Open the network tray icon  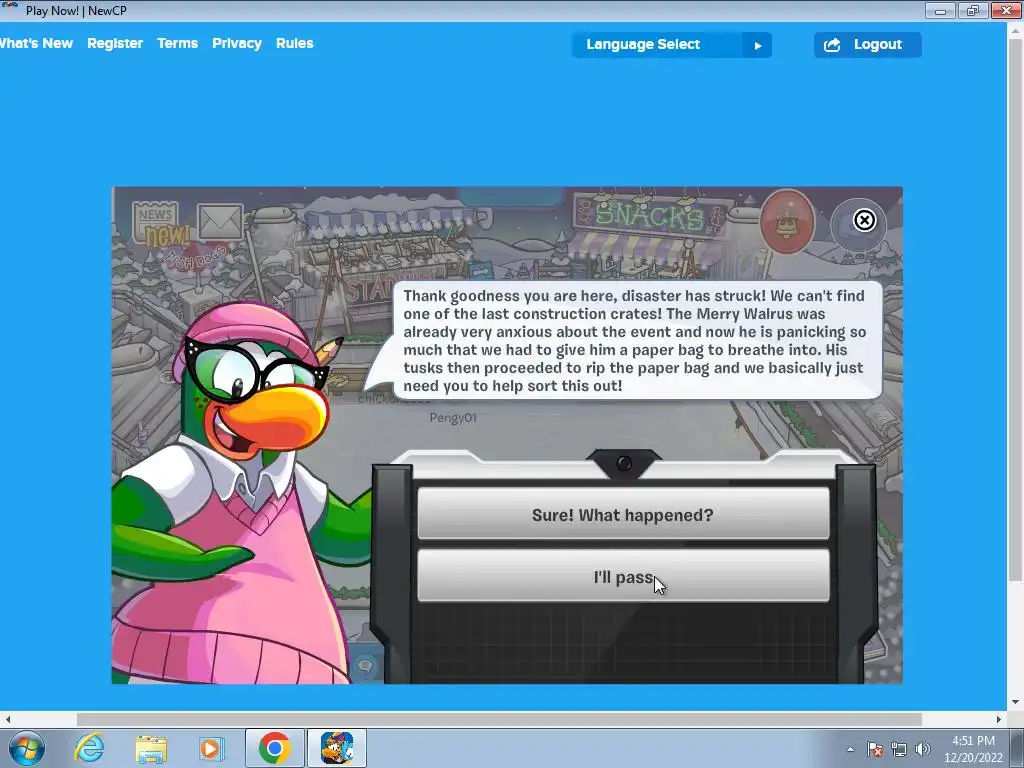pos(899,749)
